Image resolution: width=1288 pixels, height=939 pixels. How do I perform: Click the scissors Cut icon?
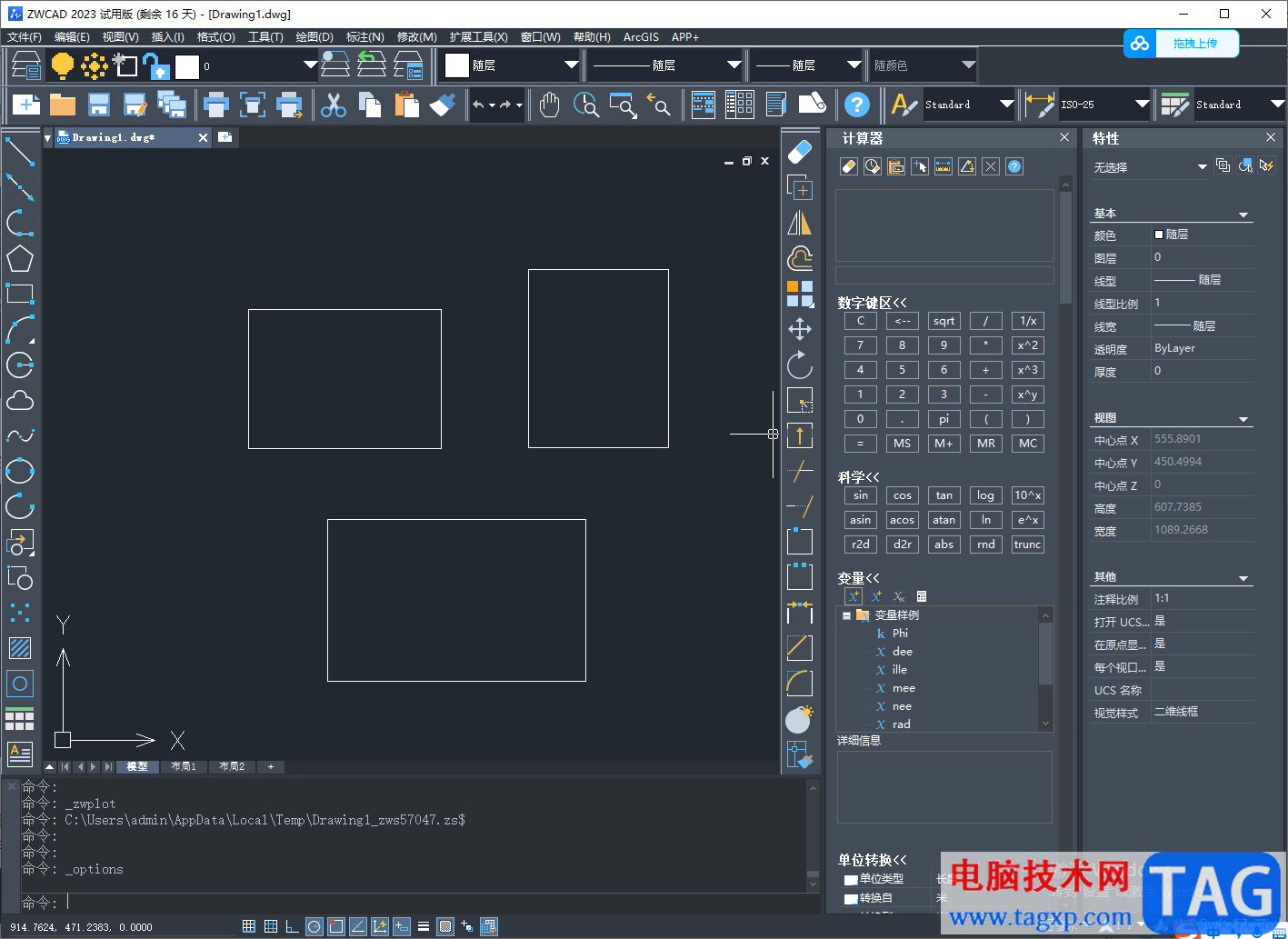coord(334,105)
